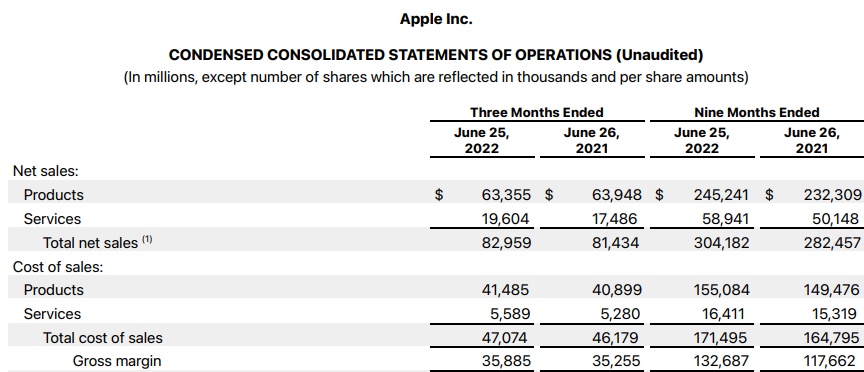This screenshot has height=372, width=864.
Task: Click the units note in parentheses
Action: (436, 77)
